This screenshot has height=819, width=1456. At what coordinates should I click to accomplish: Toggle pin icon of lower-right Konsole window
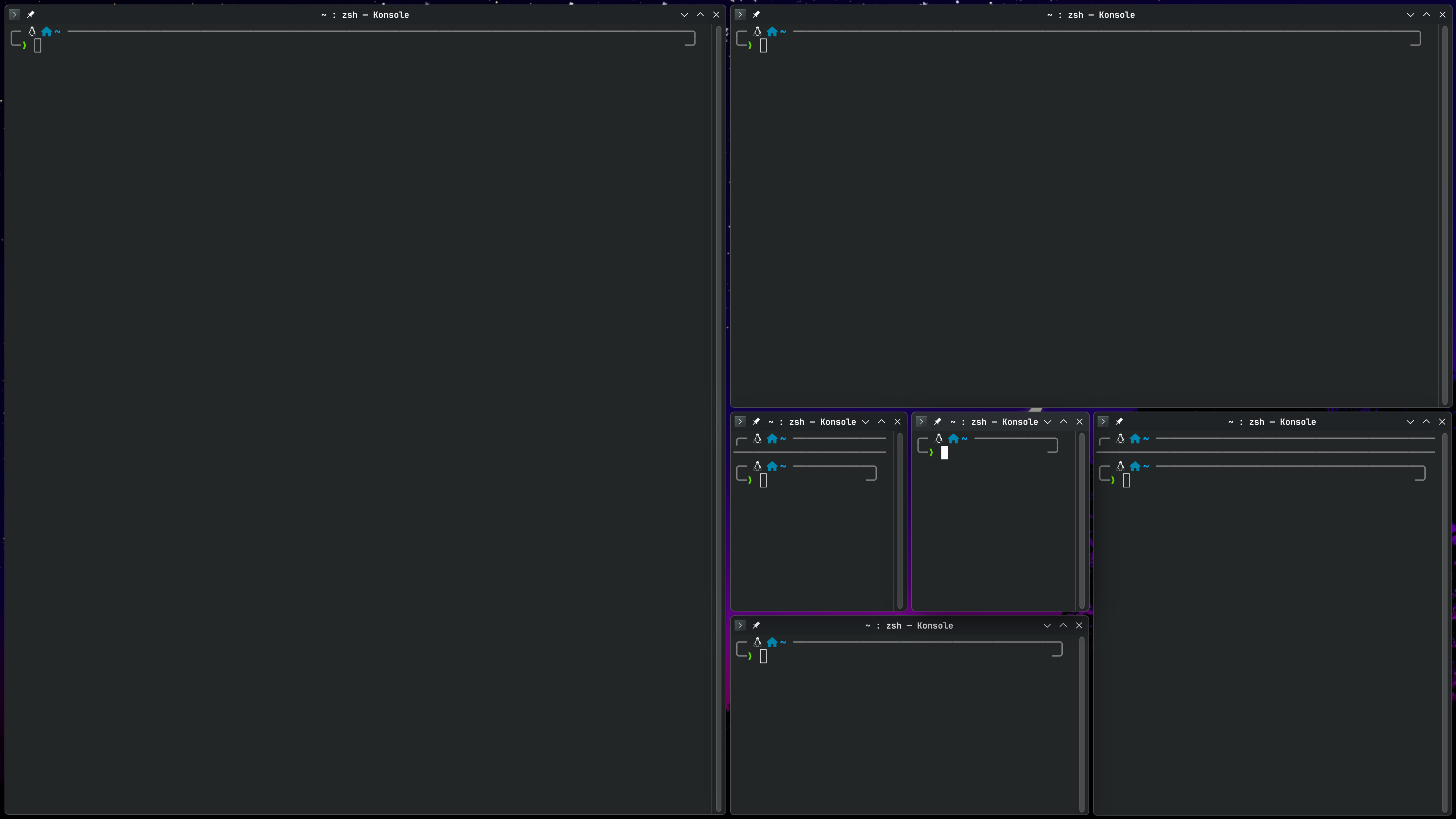pyautogui.click(x=1119, y=422)
